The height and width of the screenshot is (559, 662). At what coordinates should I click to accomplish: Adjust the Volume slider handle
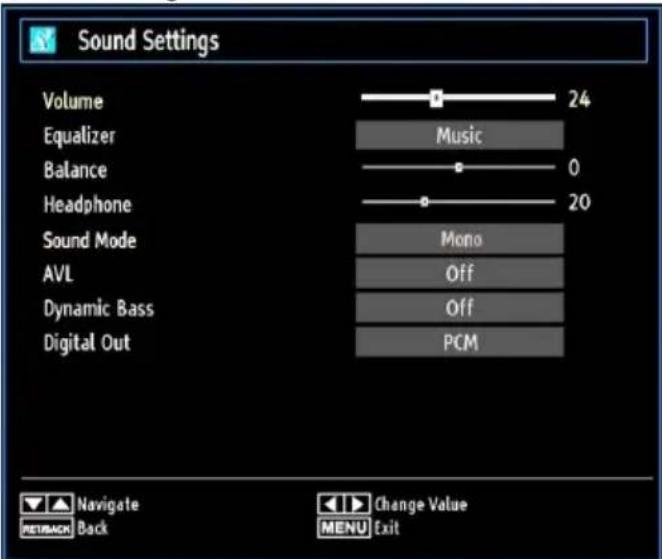tap(436, 98)
